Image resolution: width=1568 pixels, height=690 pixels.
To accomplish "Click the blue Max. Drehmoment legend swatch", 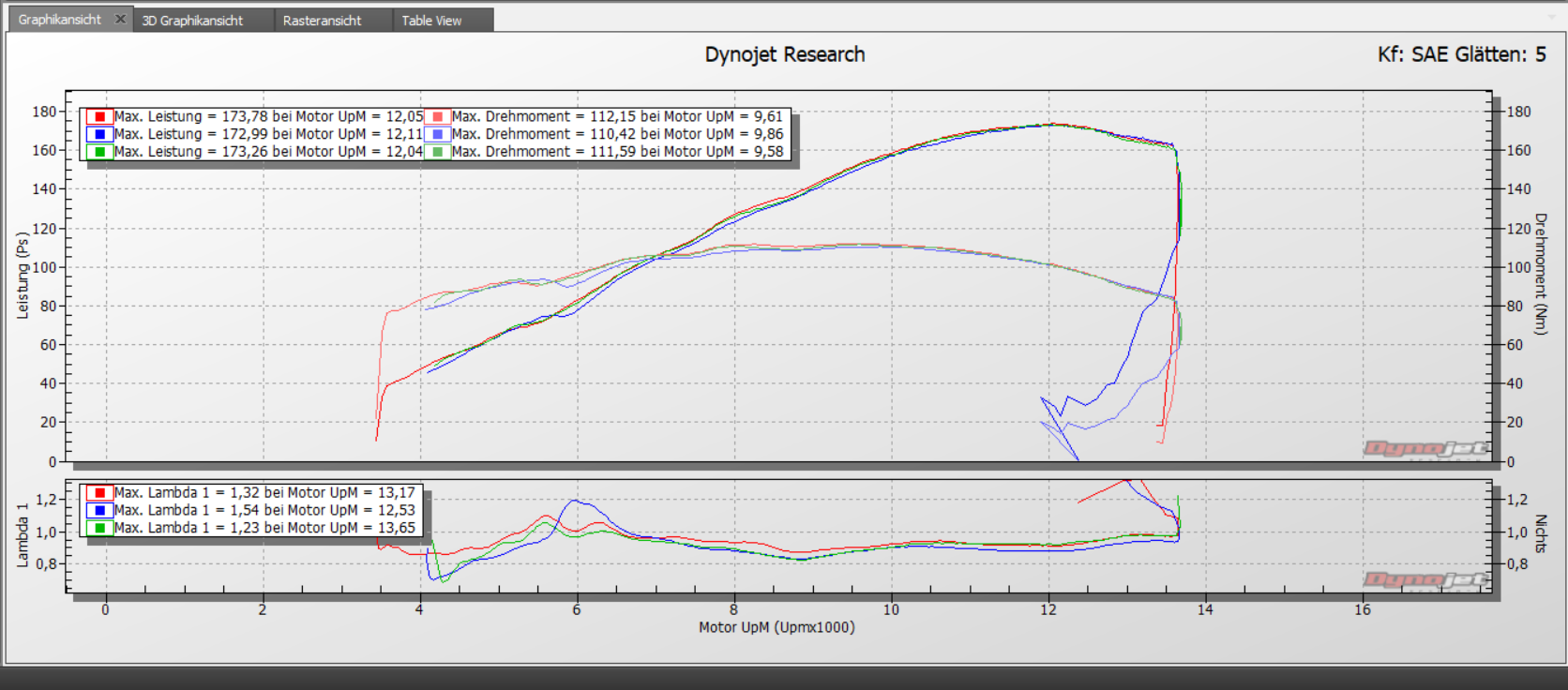I will click(437, 134).
